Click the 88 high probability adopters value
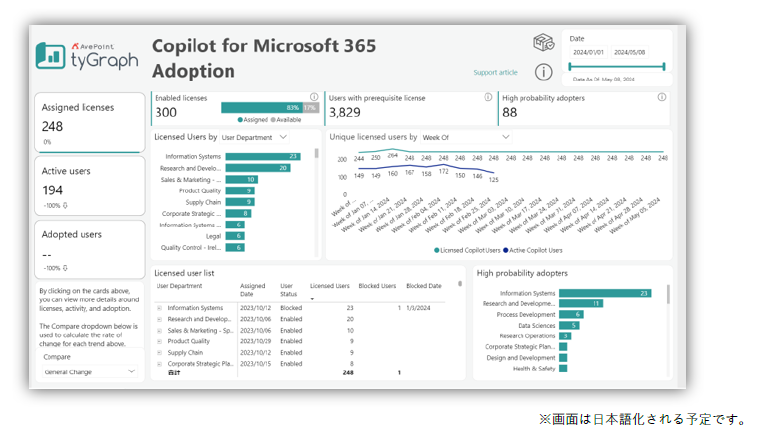The image size is (758, 437). click(510, 113)
